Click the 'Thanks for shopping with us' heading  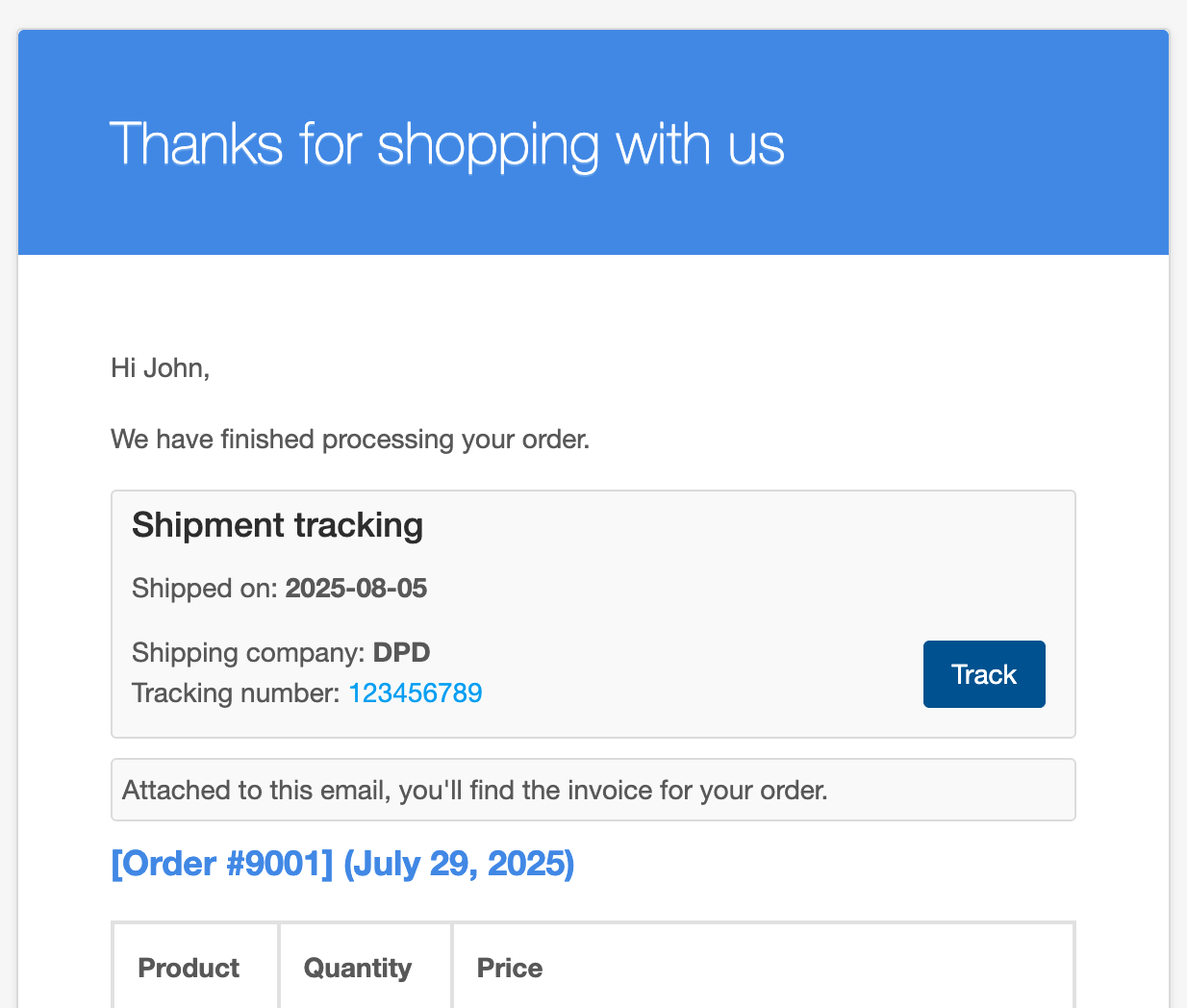pos(447,145)
